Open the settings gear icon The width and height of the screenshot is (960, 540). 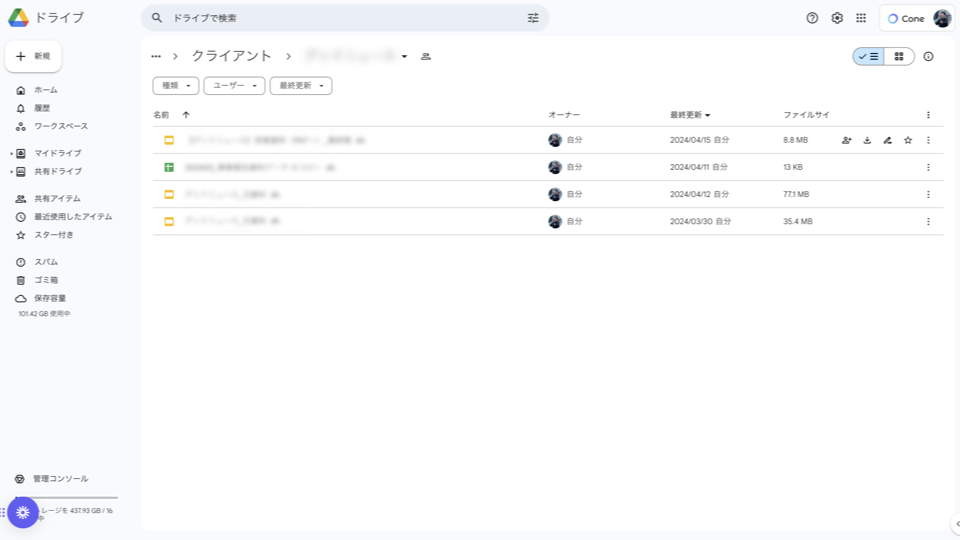click(x=837, y=18)
